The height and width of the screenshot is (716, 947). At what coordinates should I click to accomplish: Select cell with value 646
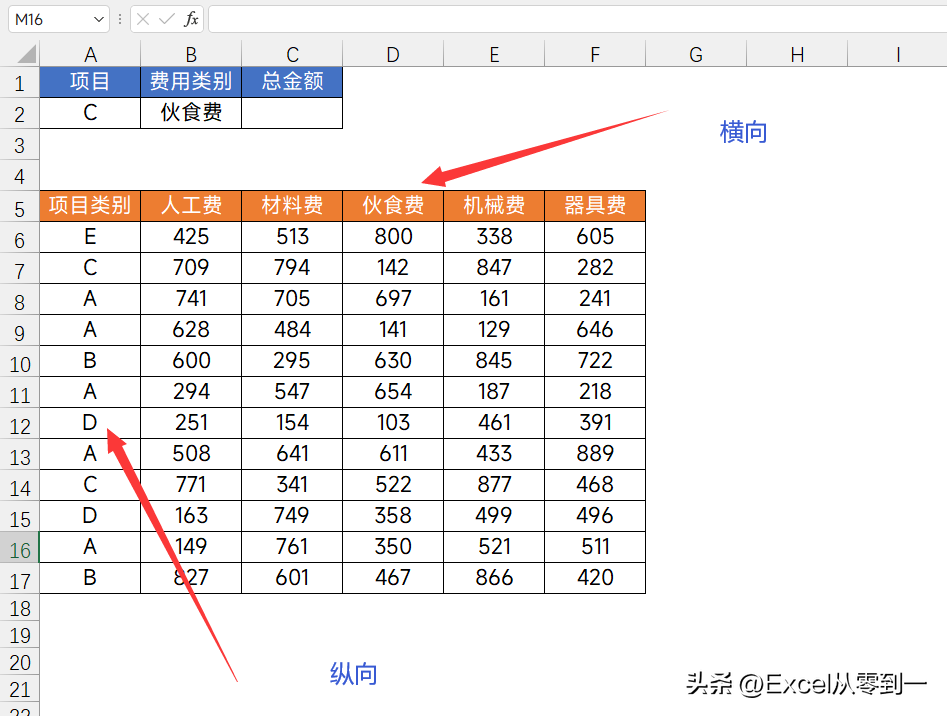595,330
